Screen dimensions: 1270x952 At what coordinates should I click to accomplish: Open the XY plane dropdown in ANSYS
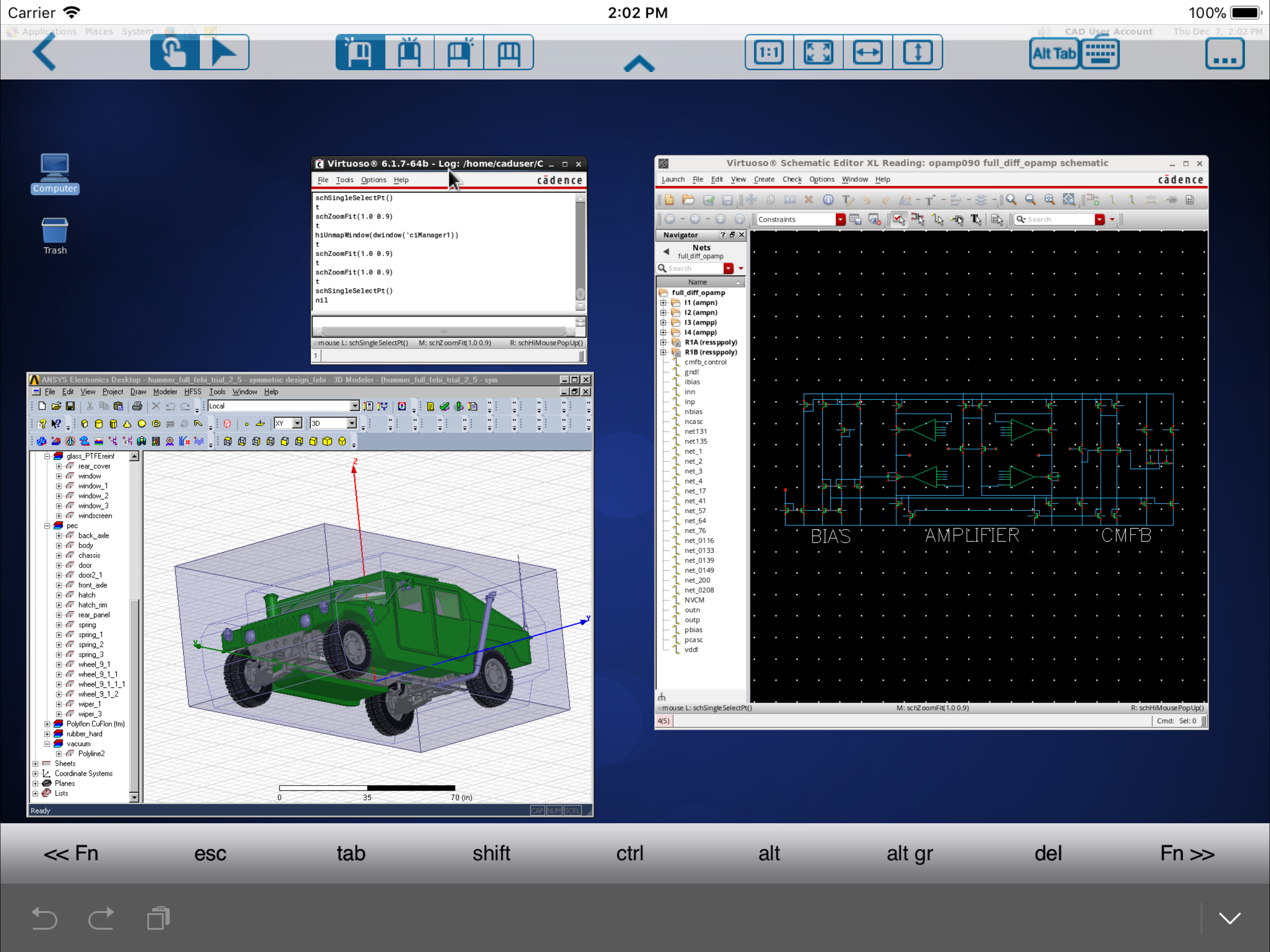[x=298, y=423]
